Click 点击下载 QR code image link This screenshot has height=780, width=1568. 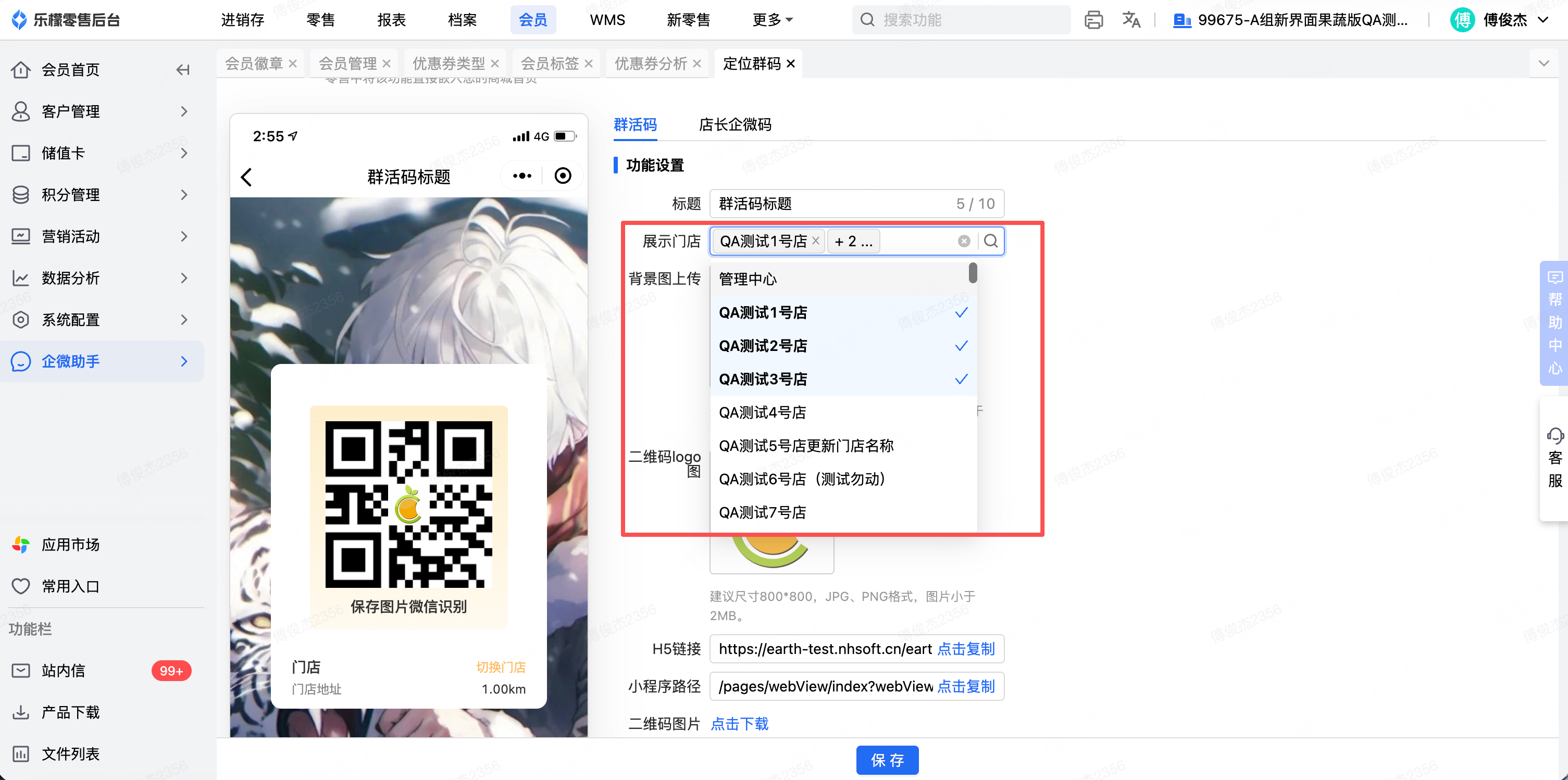coord(740,723)
